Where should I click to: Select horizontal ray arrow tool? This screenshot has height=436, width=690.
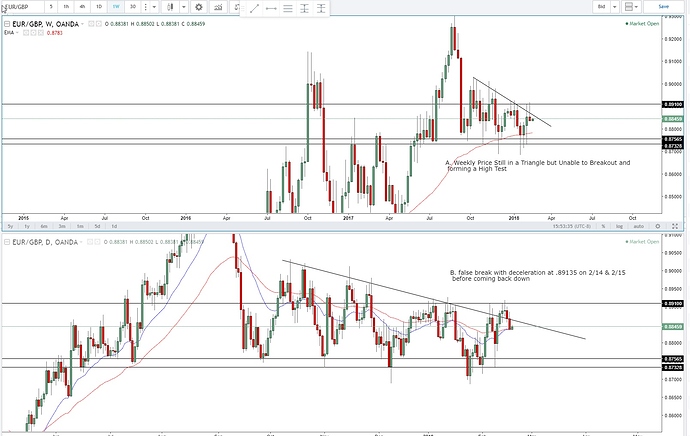tap(271, 8)
